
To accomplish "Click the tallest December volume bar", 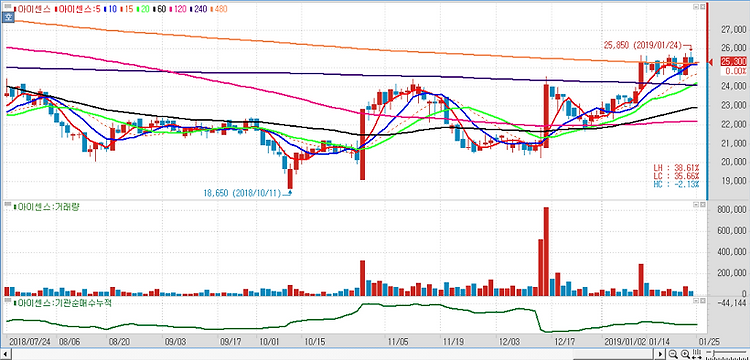I will (x=546, y=251).
